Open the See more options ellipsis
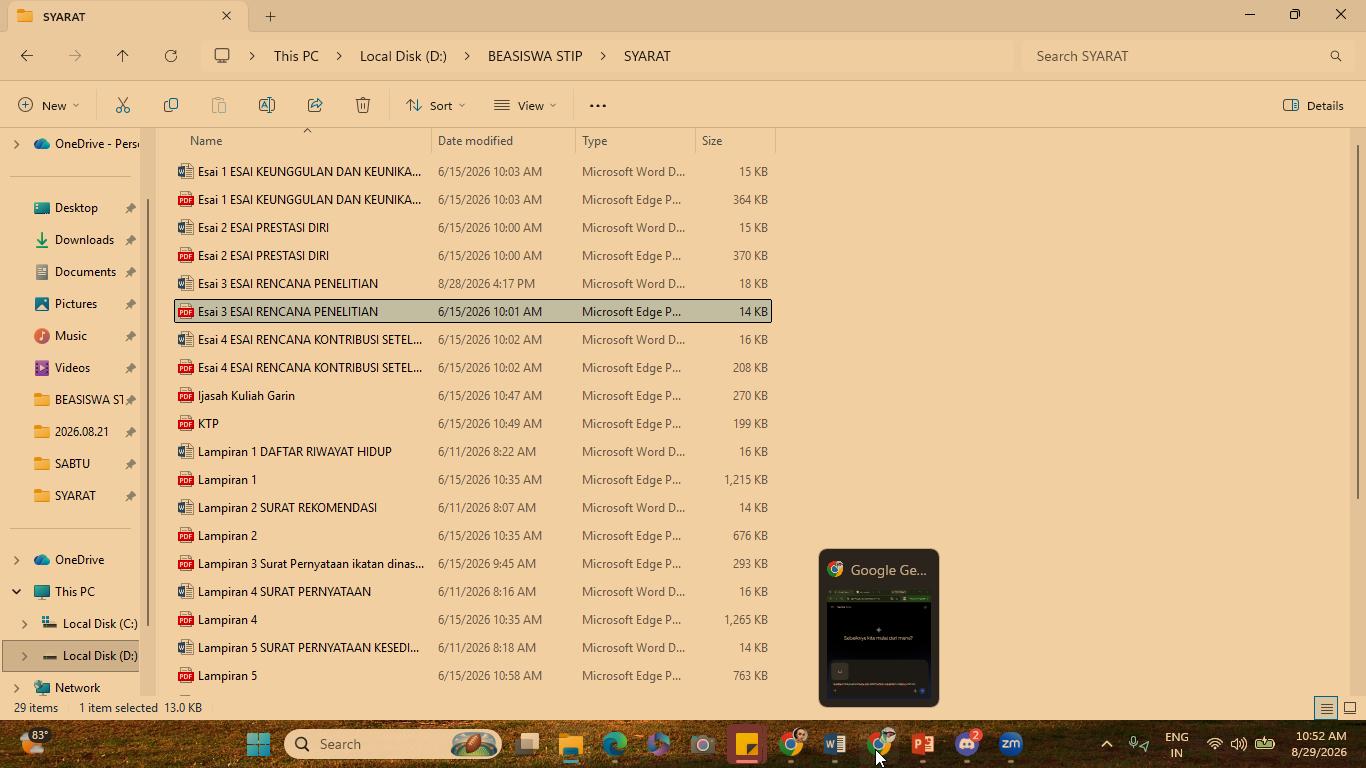 pos(598,105)
